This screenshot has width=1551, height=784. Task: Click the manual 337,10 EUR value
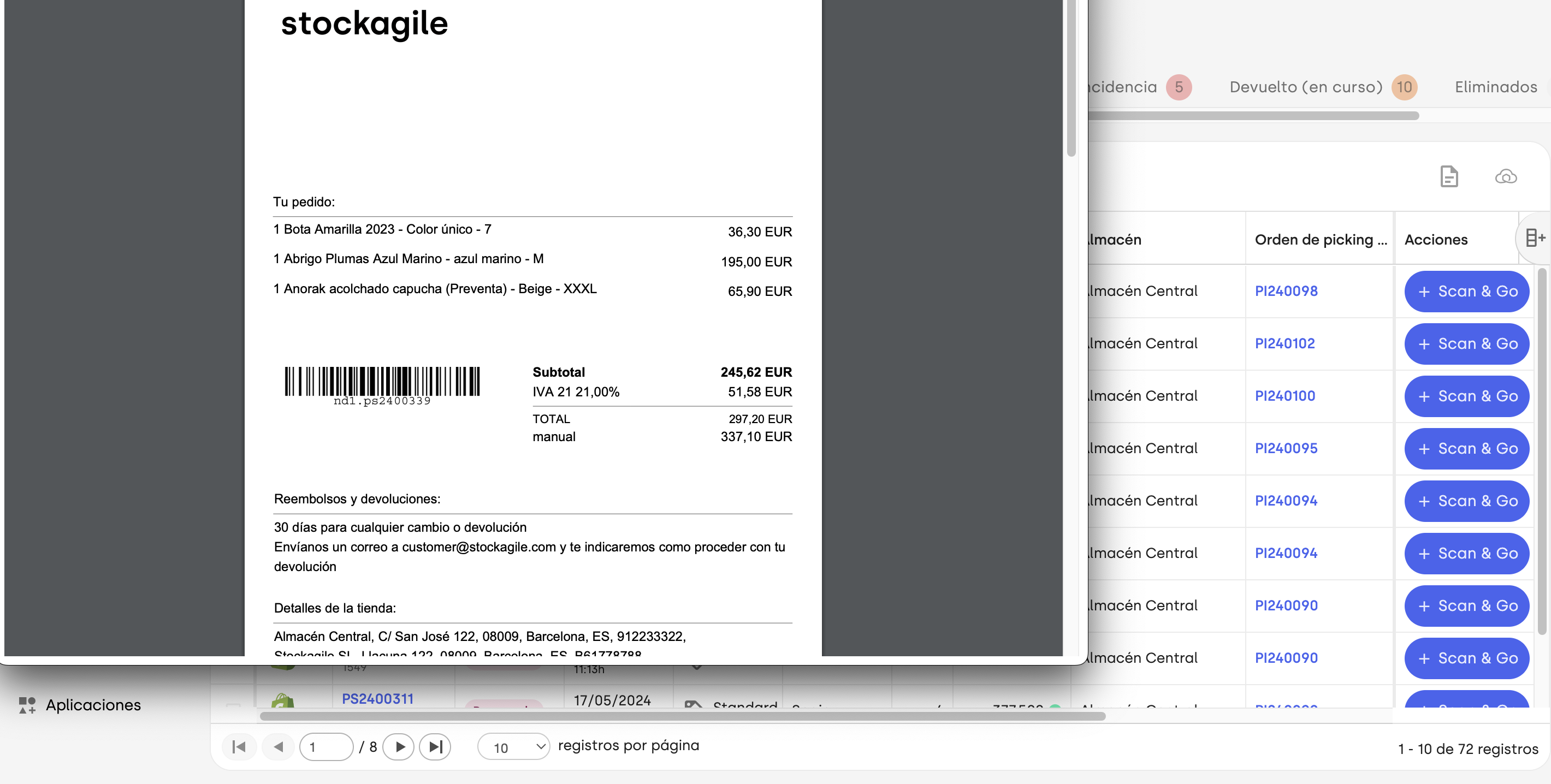756,437
